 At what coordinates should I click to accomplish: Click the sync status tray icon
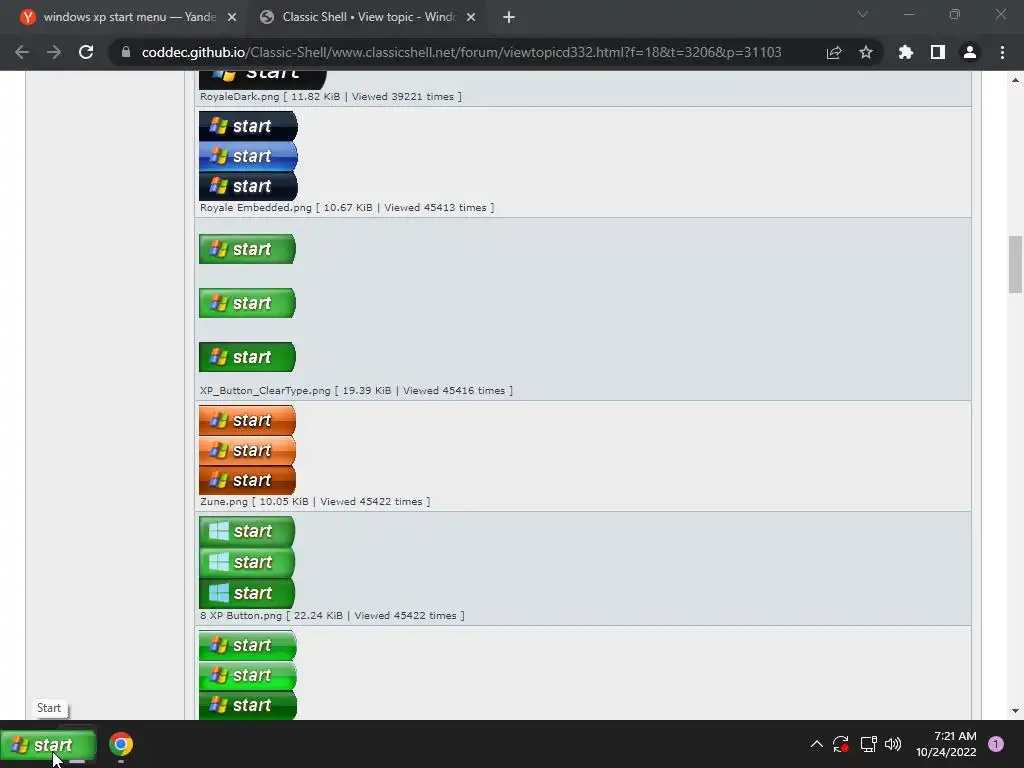(841, 744)
